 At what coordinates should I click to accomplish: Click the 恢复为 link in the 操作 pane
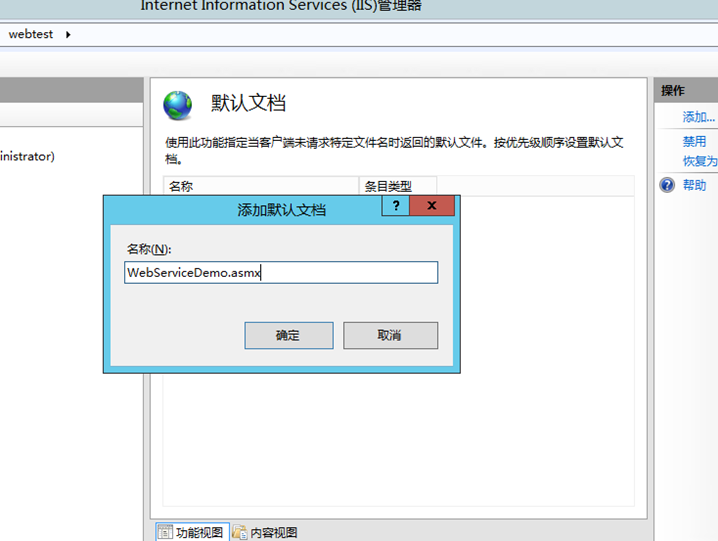[700, 161]
